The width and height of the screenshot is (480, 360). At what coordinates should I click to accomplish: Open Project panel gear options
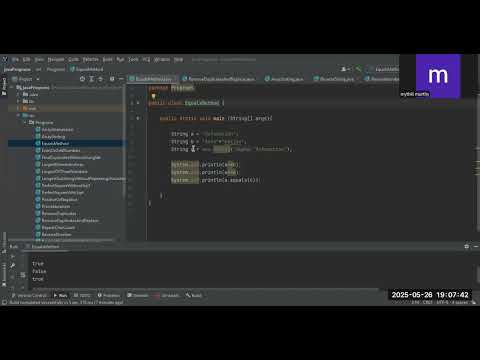pyautogui.click(x=112, y=79)
